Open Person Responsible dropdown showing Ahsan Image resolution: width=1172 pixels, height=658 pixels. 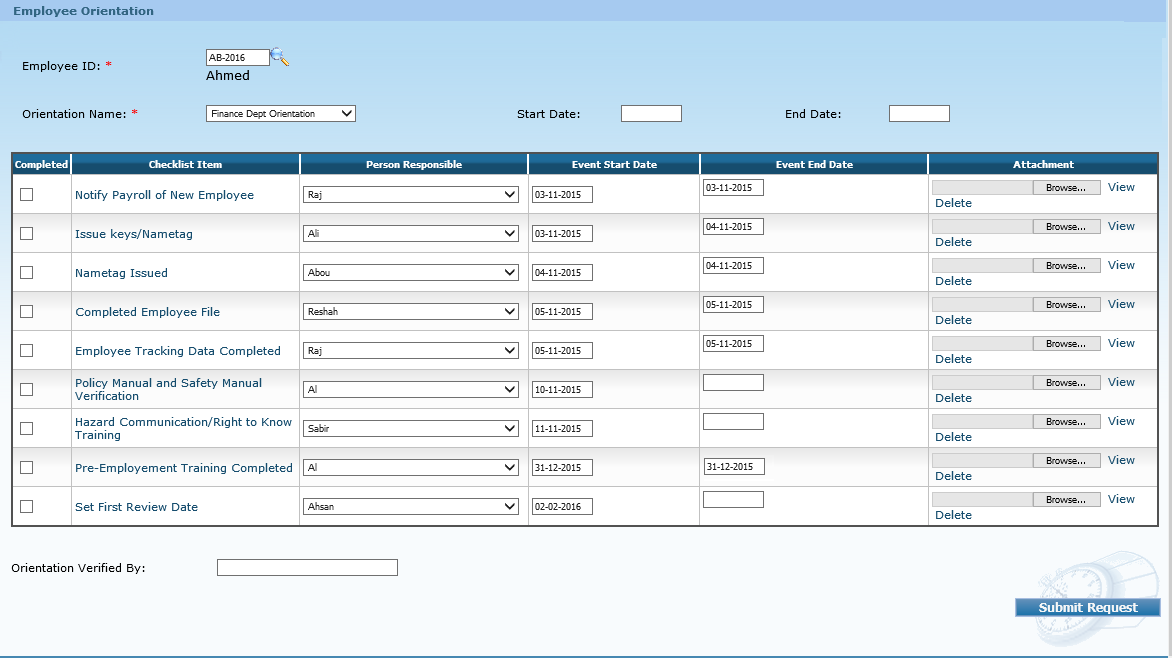click(x=411, y=507)
